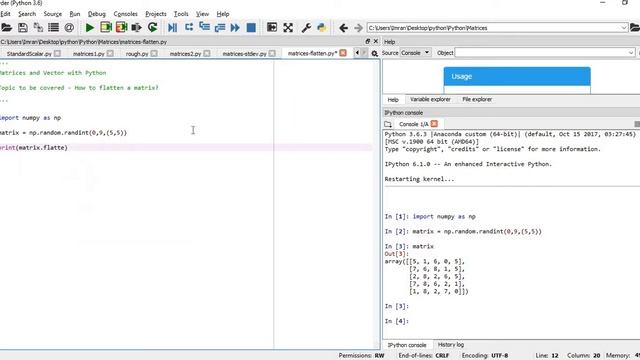The height and width of the screenshot is (360, 640).
Task: Close the editor pane
Action: tap(376, 41)
